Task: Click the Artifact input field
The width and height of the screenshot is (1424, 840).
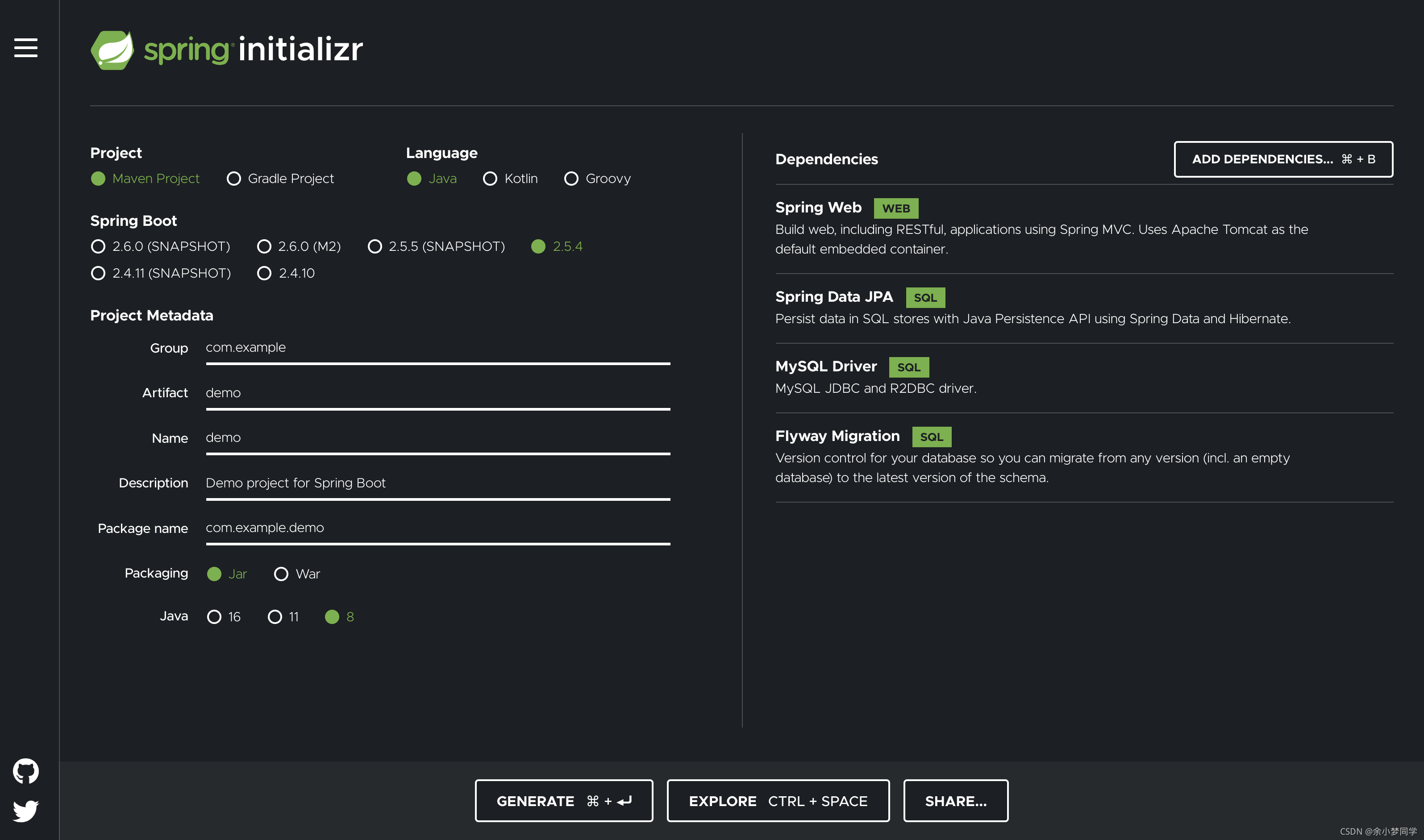Action: click(437, 393)
